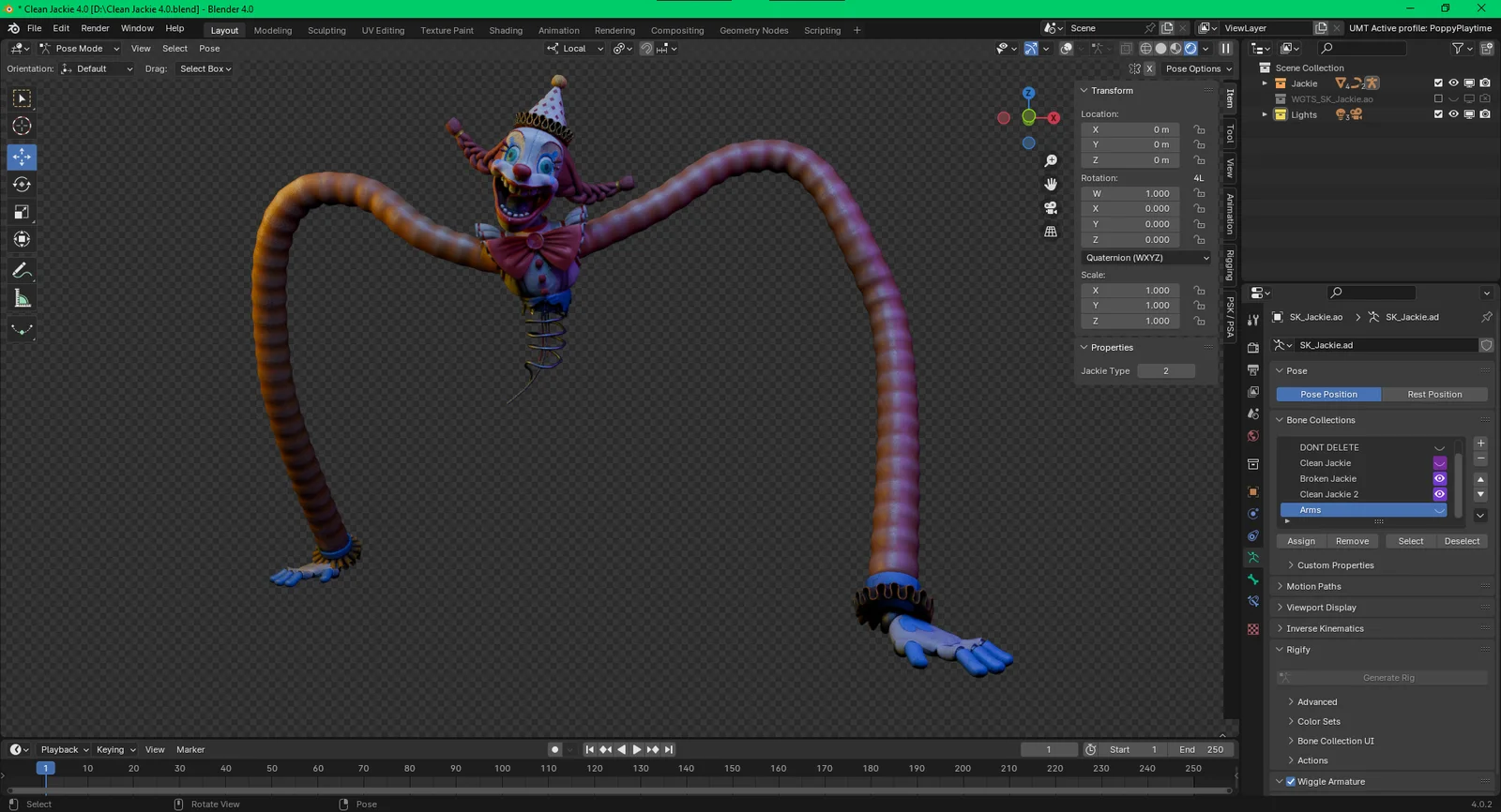Image resolution: width=1501 pixels, height=812 pixels.
Task: Expand the Inverse Kinematics panel
Action: pos(1325,629)
